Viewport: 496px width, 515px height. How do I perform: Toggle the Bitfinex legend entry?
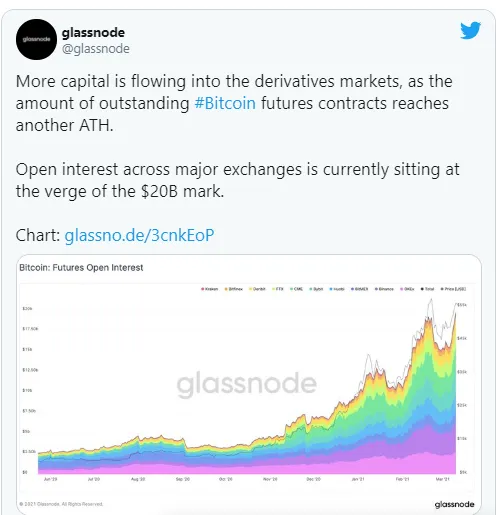pyautogui.click(x=234, y=289)
